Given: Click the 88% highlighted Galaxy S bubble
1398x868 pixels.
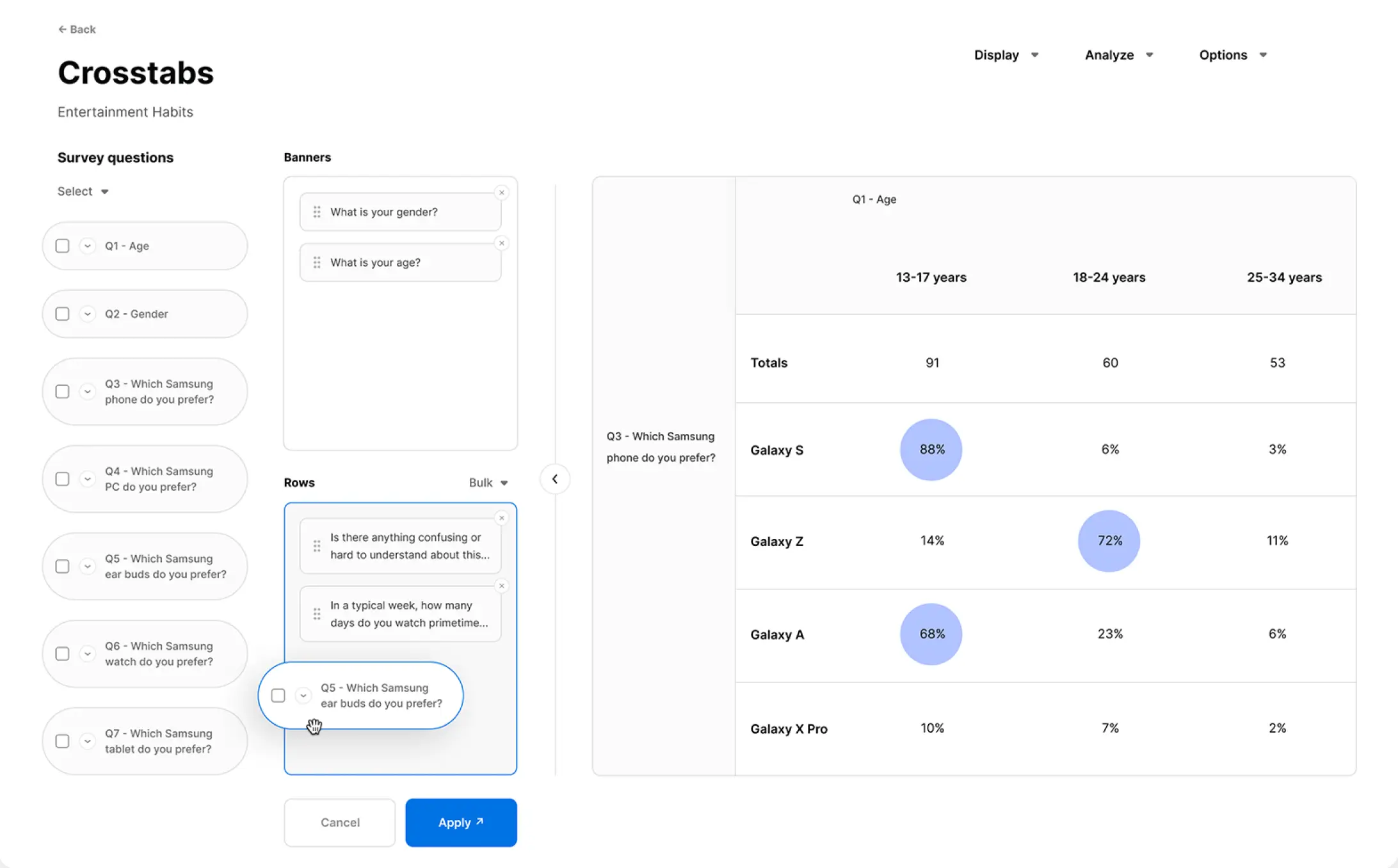Looking at the screenshot, I should point(931,449).
